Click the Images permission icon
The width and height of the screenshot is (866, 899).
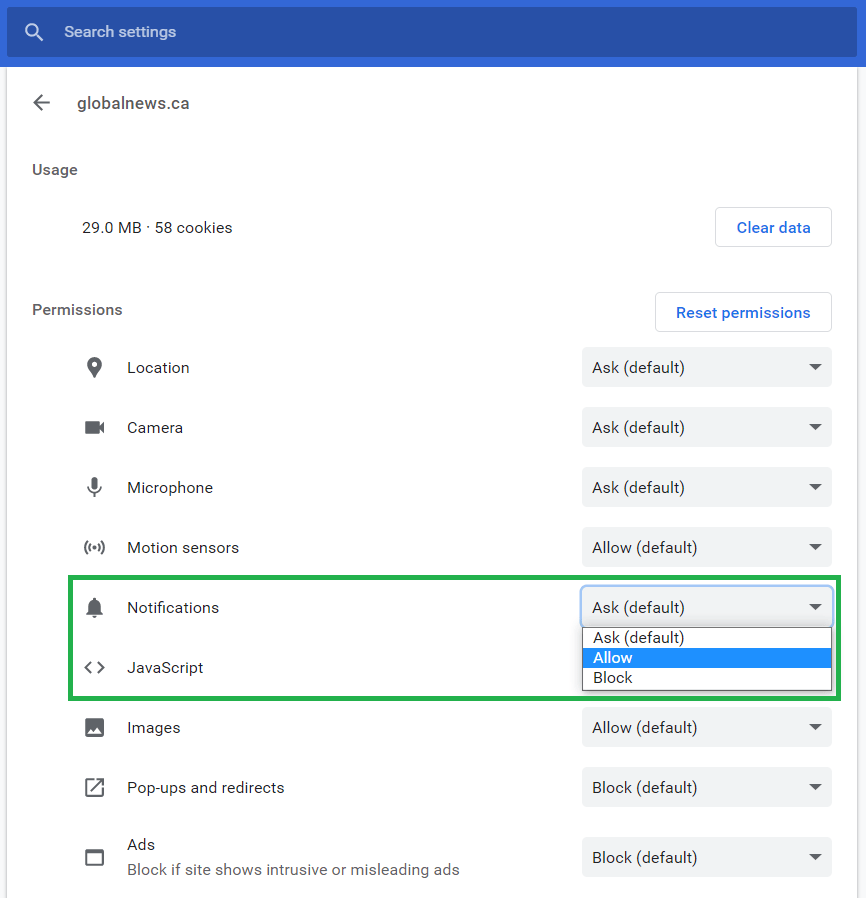[94, 728]
